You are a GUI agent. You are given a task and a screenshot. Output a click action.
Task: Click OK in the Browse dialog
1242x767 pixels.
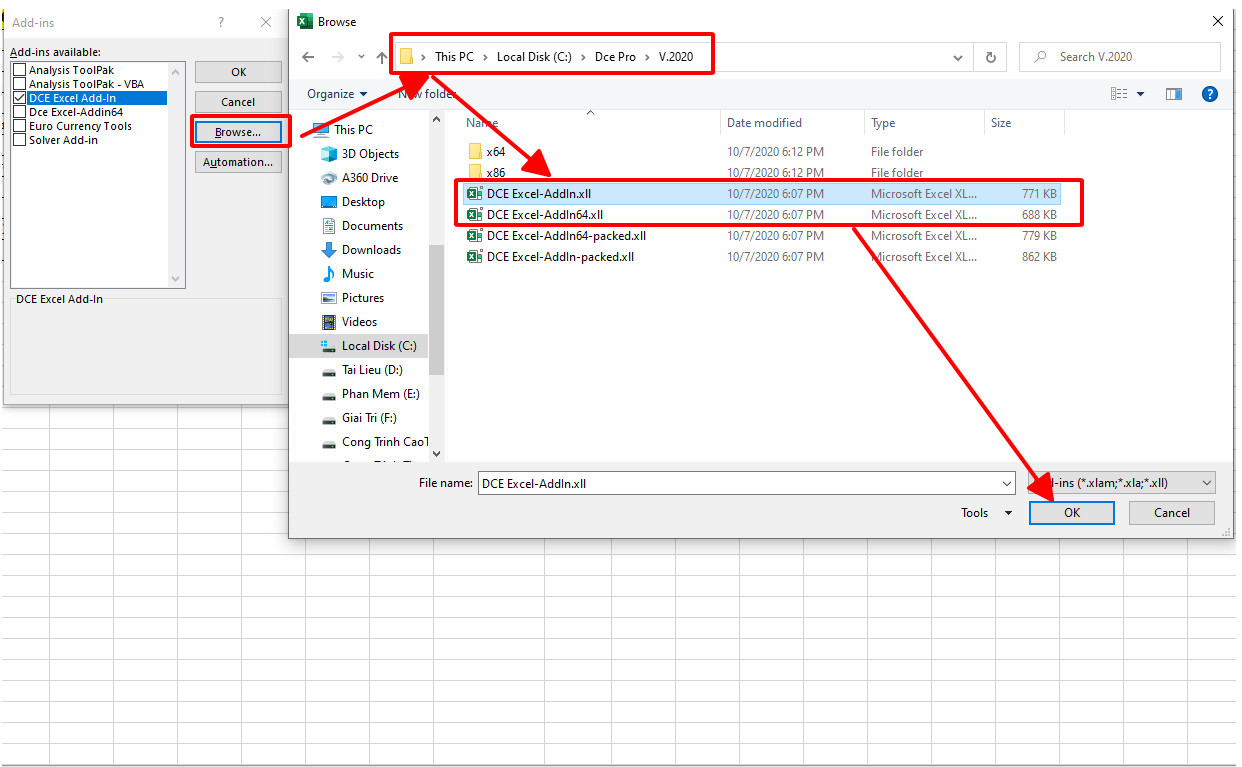pyautogui.click(x=1072, y=513)
